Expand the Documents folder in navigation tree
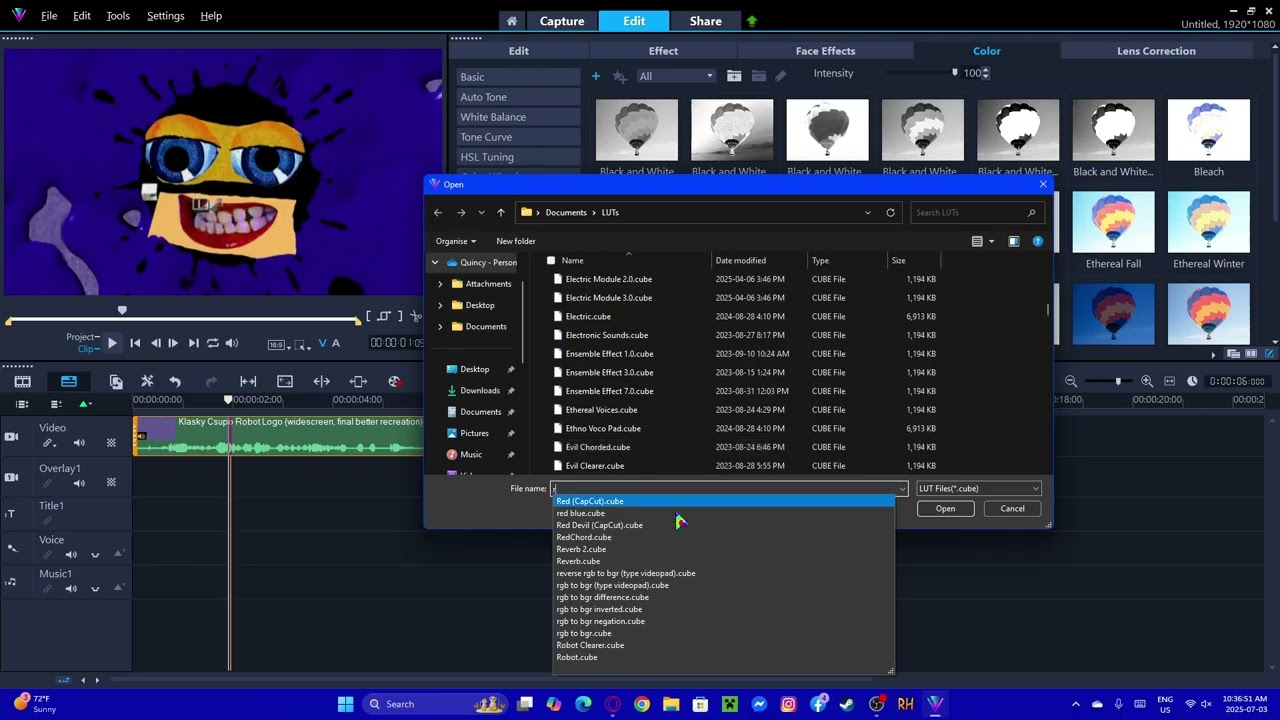The width and height of the screenshot is (1280, 720). coord(440,326)
